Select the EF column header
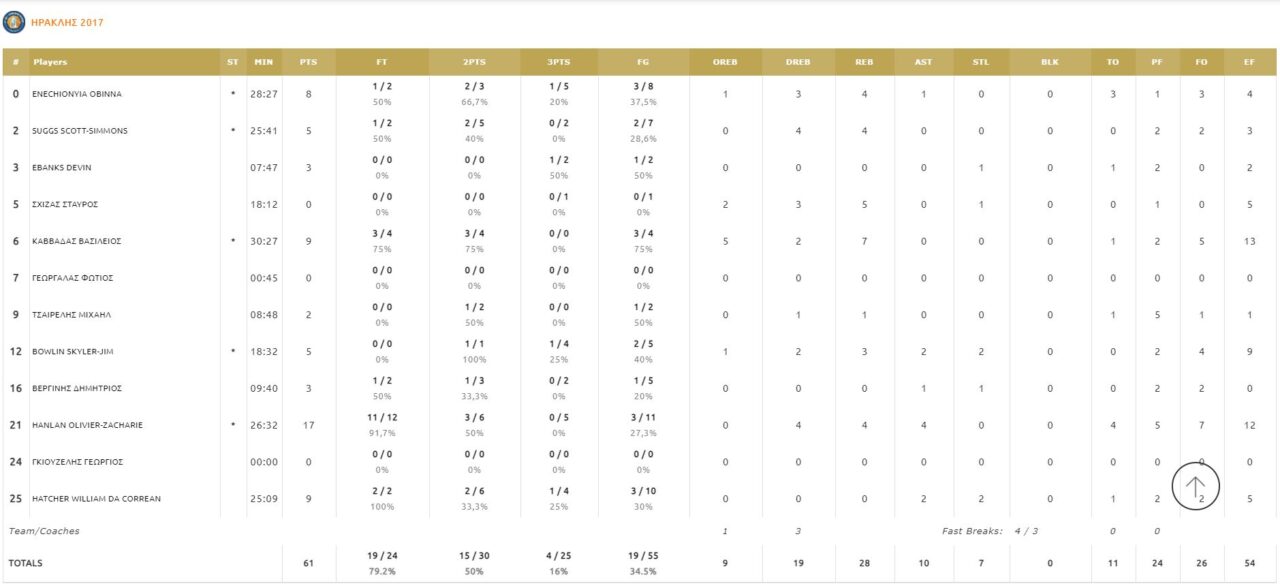 [x=1249, y=62]
